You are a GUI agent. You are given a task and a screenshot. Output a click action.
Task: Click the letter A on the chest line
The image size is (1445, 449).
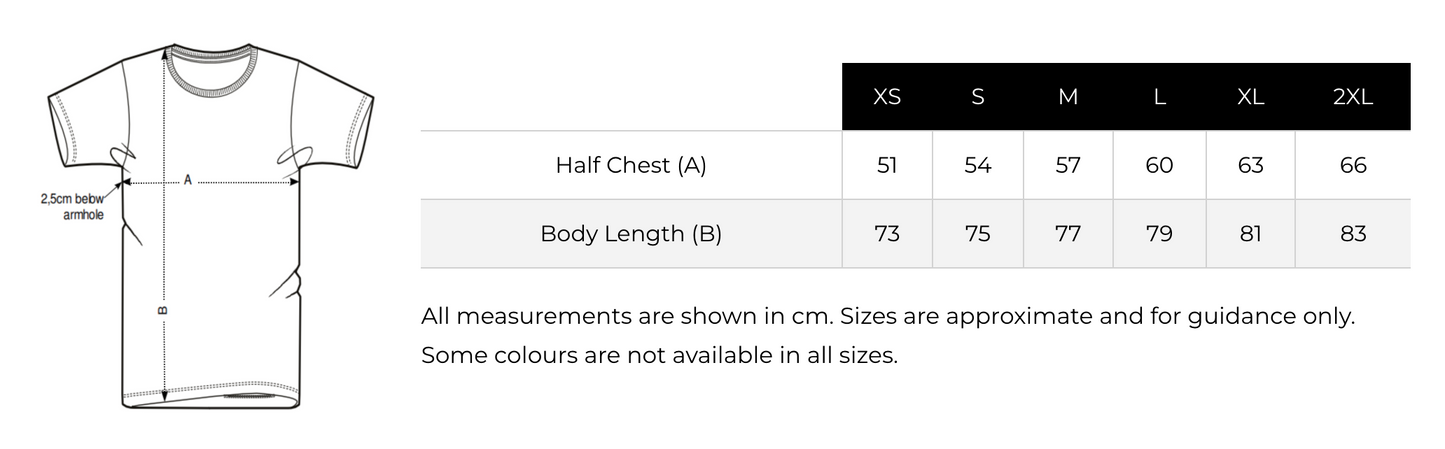[x=187, y=180]
